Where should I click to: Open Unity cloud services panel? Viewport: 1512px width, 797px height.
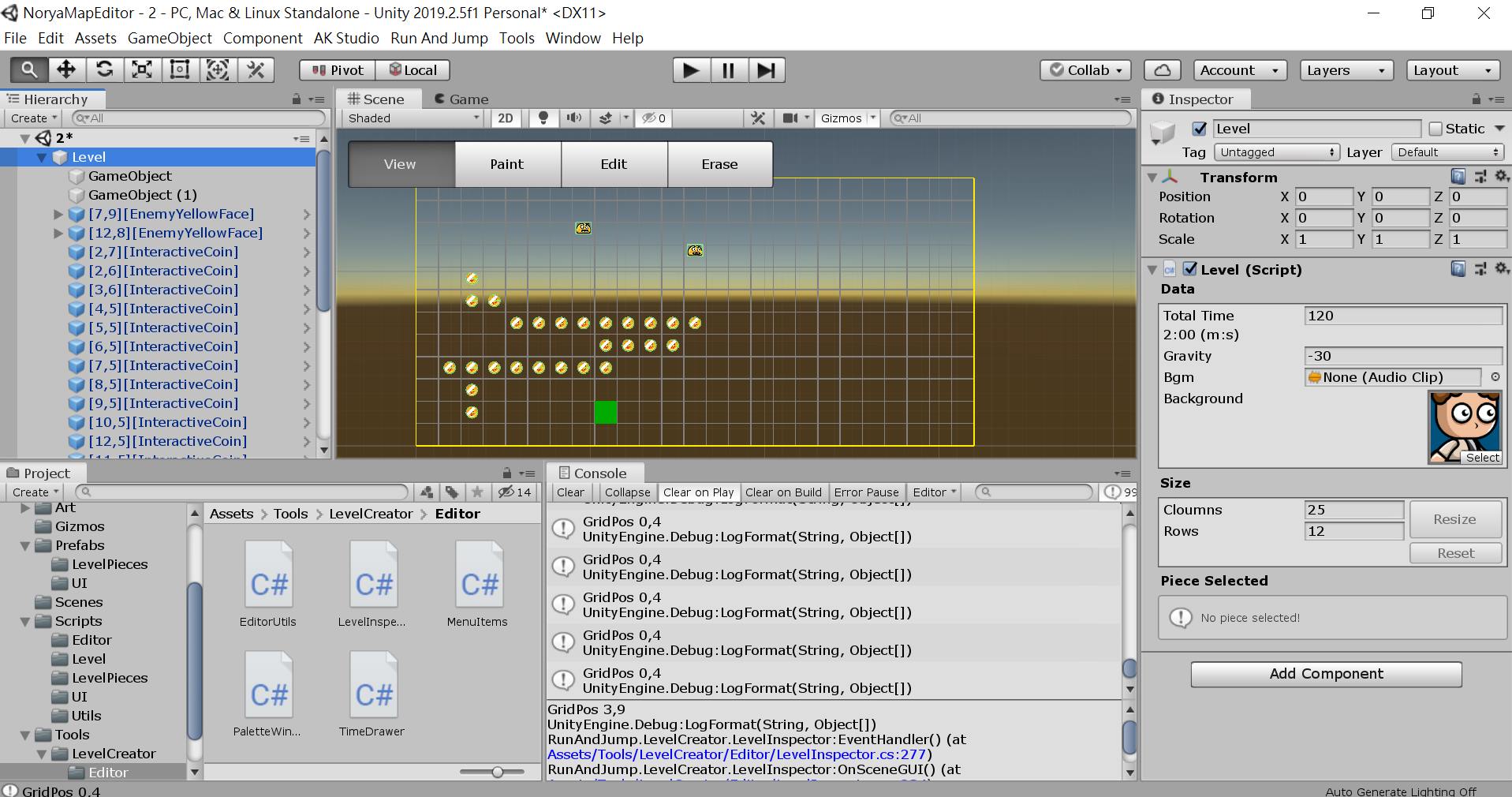[x=1161, y=70]
